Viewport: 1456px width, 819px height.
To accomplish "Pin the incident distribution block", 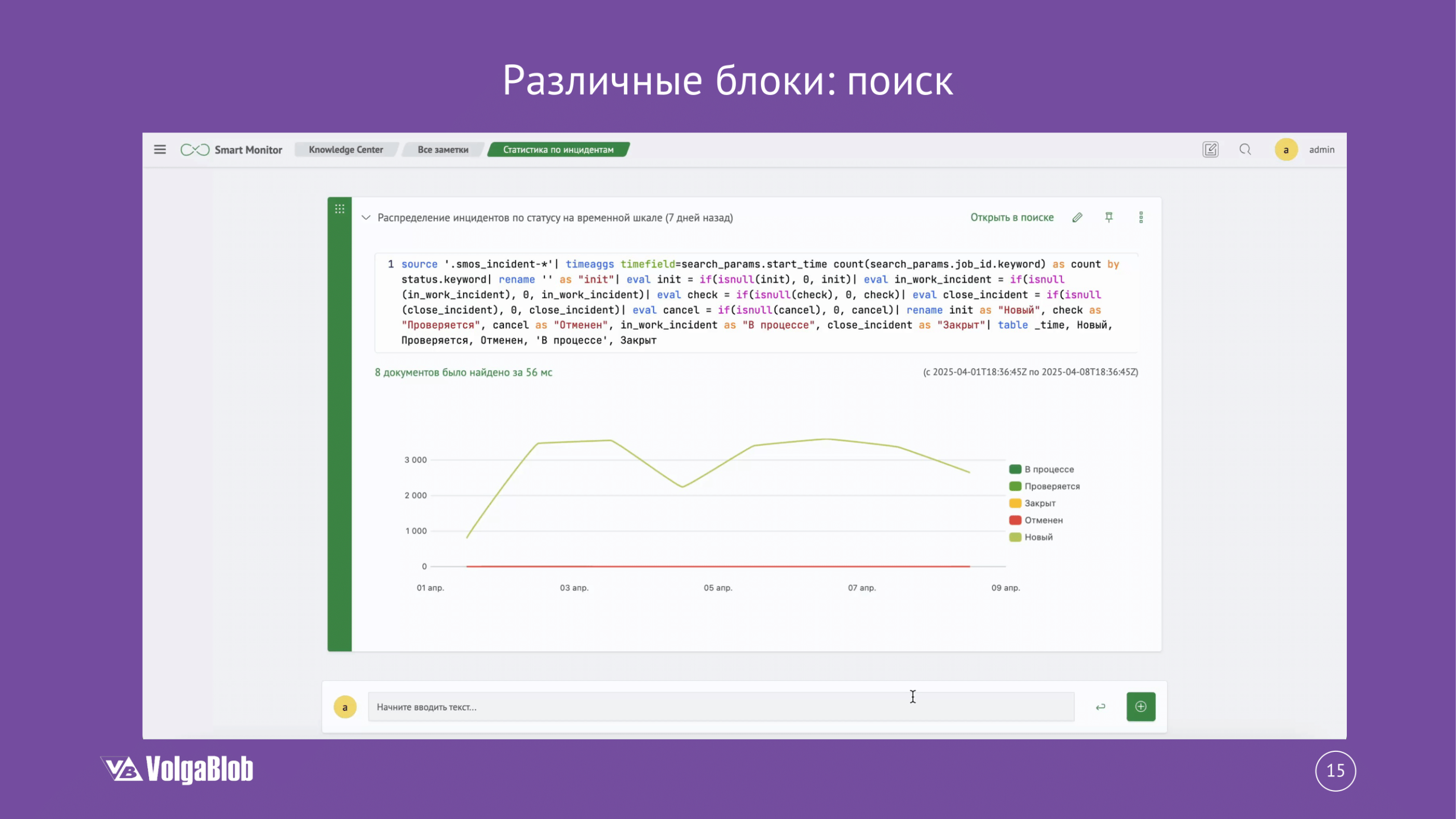I will click(1108, 217).
